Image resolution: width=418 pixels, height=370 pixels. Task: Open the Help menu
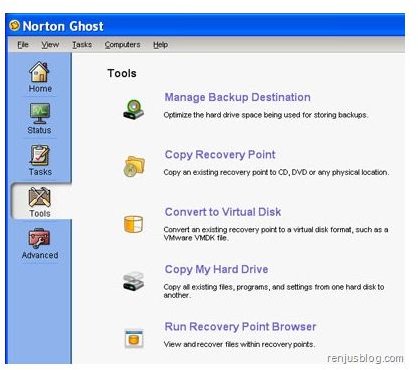160,45
